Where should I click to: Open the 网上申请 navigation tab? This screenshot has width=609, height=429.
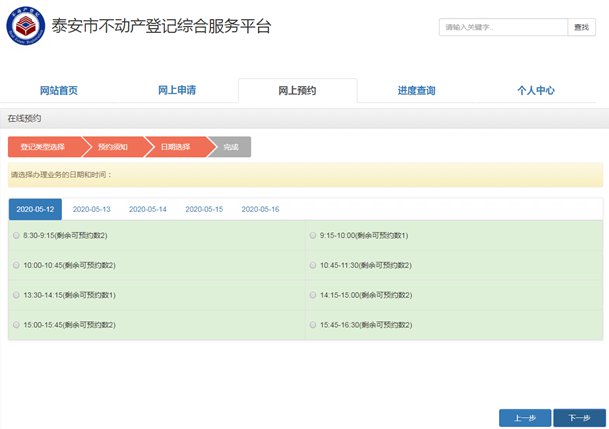(177, 91)
